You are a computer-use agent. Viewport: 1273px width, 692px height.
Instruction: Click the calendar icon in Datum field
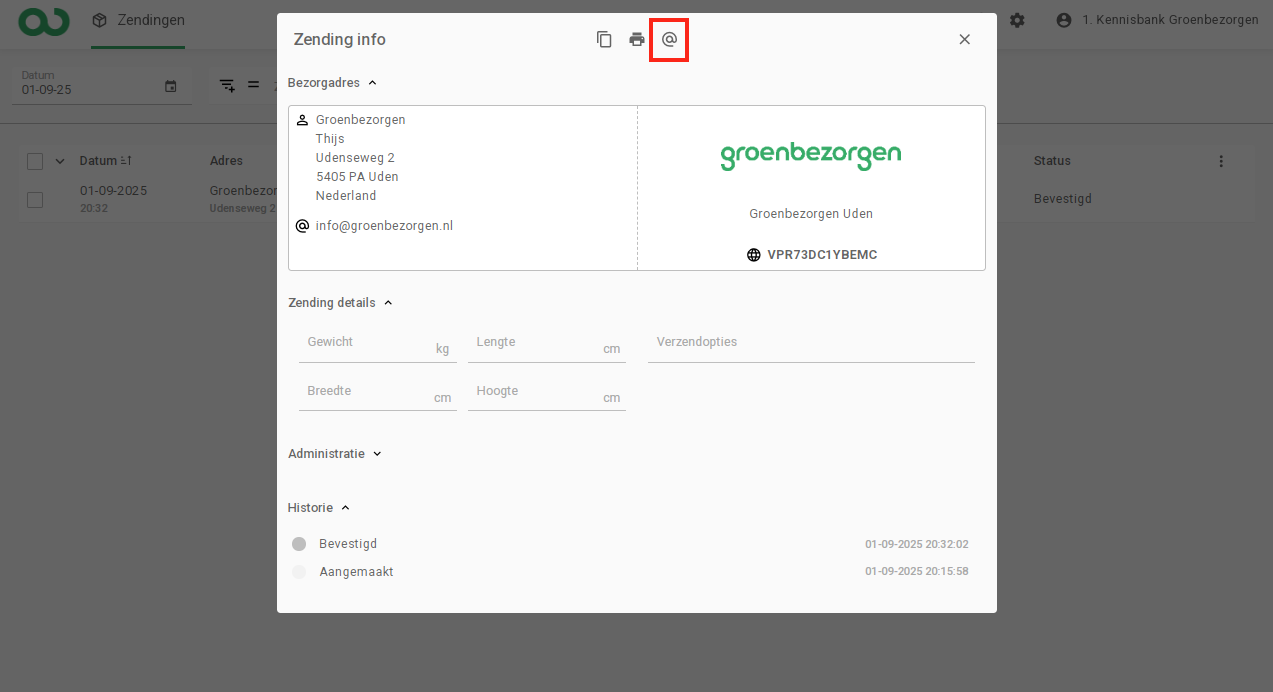tap(171, 87)
